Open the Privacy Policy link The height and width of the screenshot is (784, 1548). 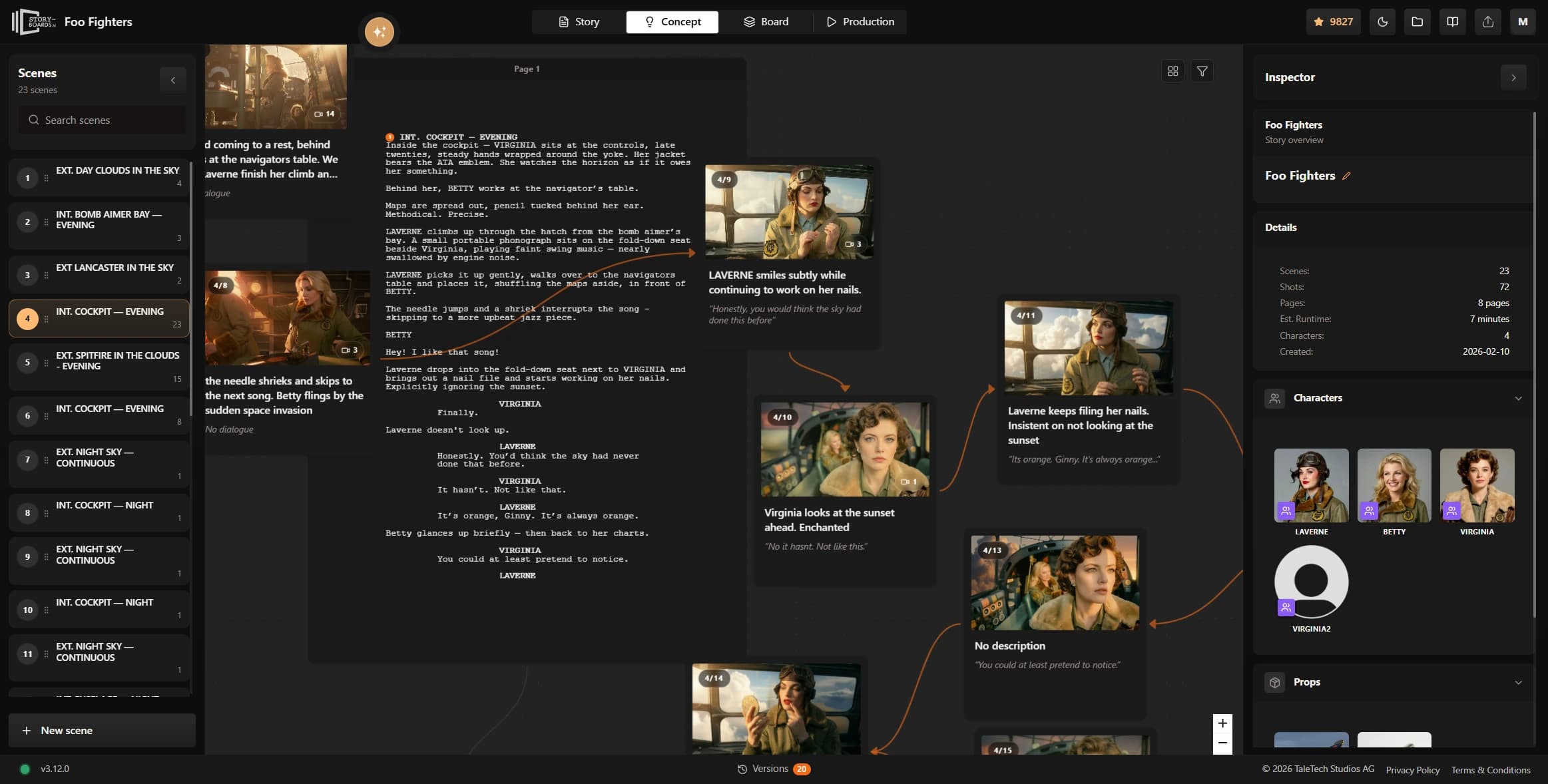pos(1412,769)
